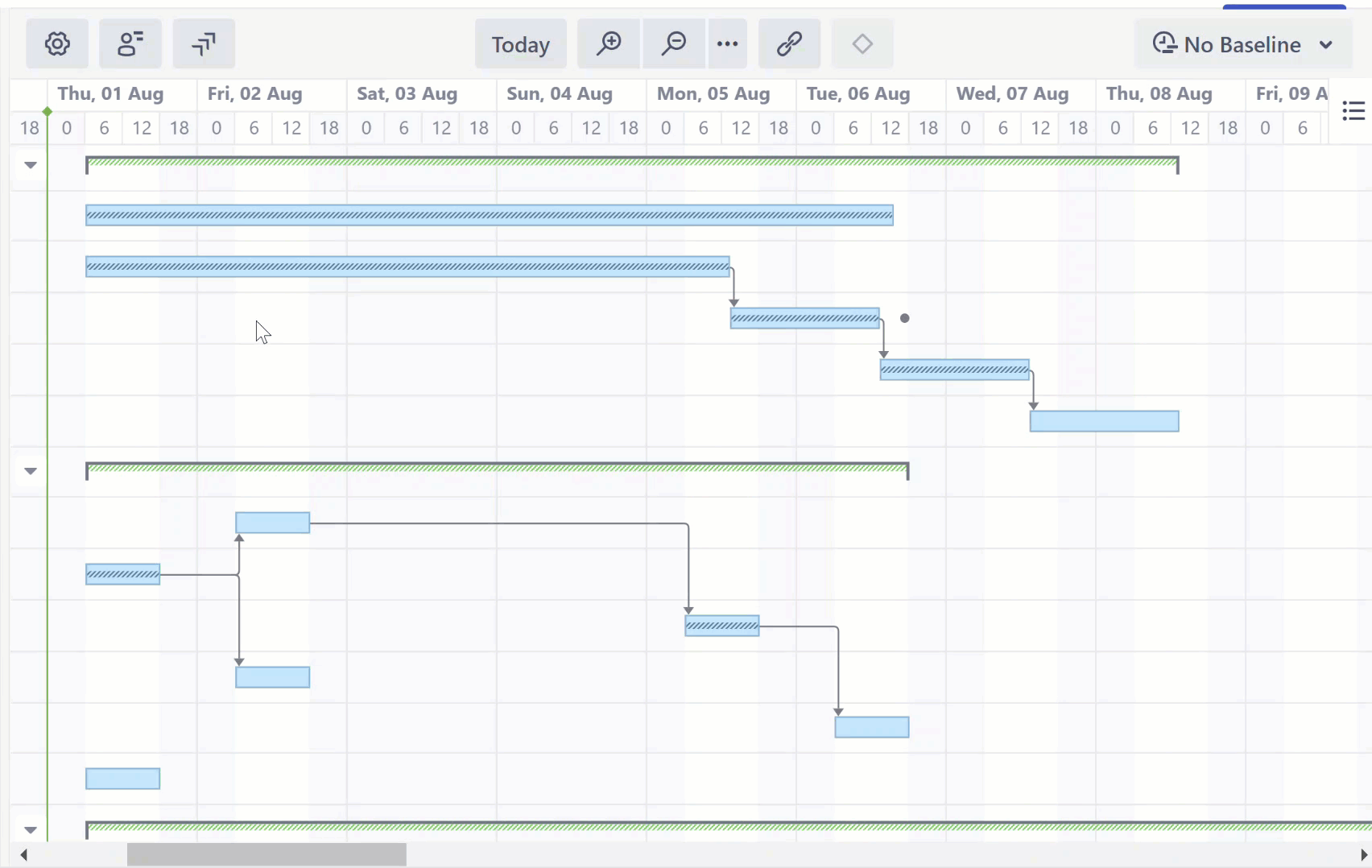The height and width of the screenshot is (868, 1372).
Task: Click the milestone diamond tool
Action: (862, 44)
